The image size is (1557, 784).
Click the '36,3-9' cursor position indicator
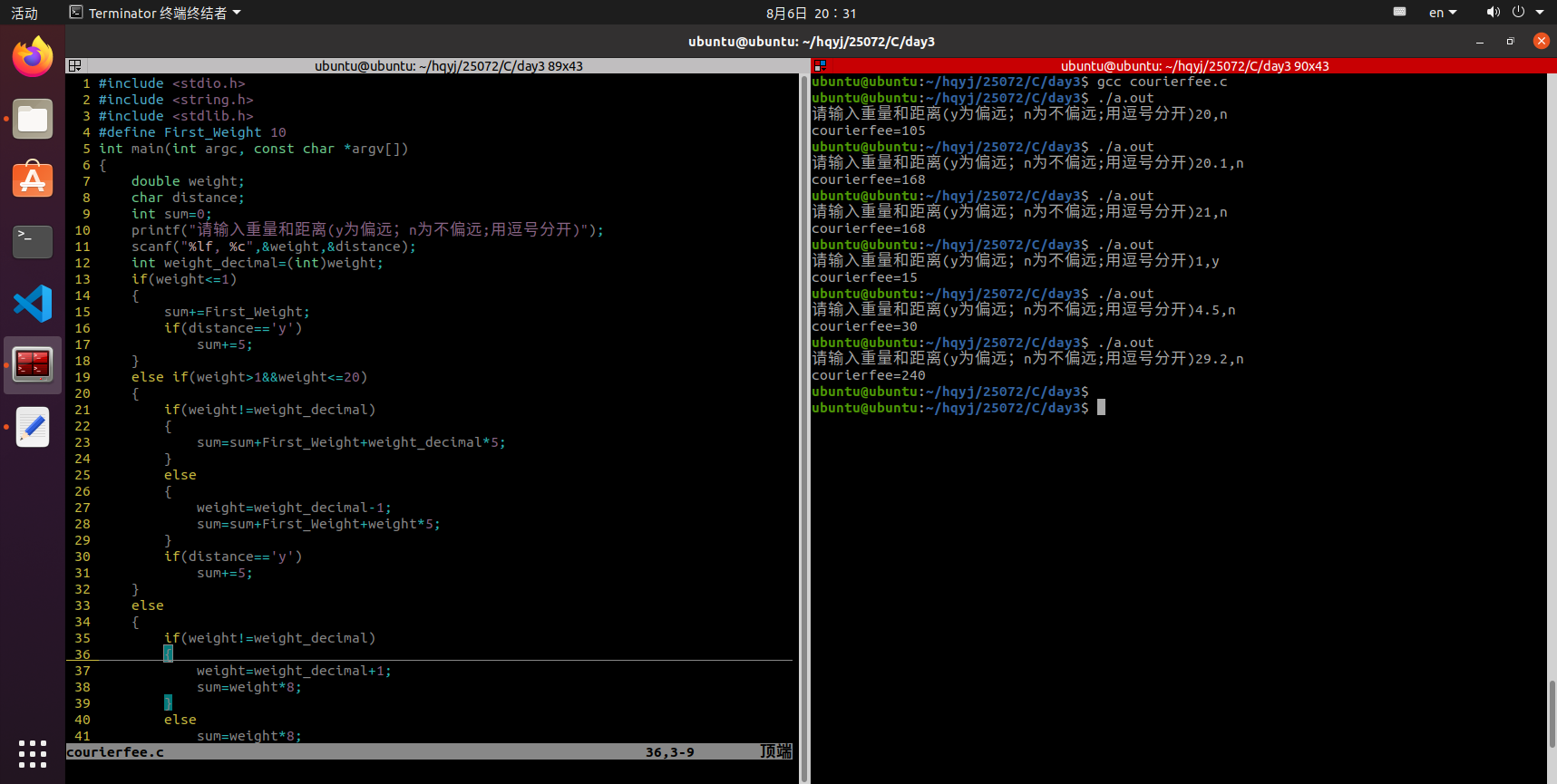(670, 752)
